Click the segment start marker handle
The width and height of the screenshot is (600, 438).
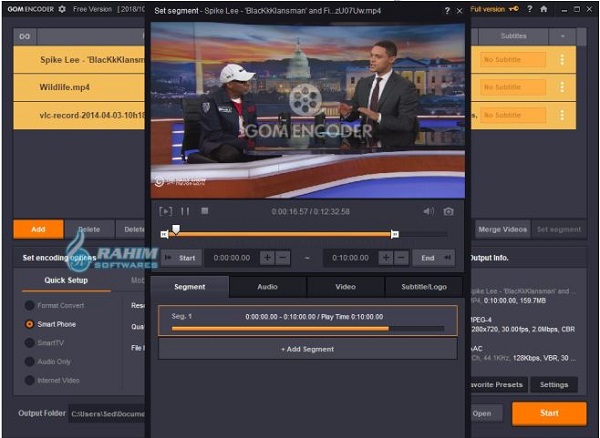[x=165, y=234]
